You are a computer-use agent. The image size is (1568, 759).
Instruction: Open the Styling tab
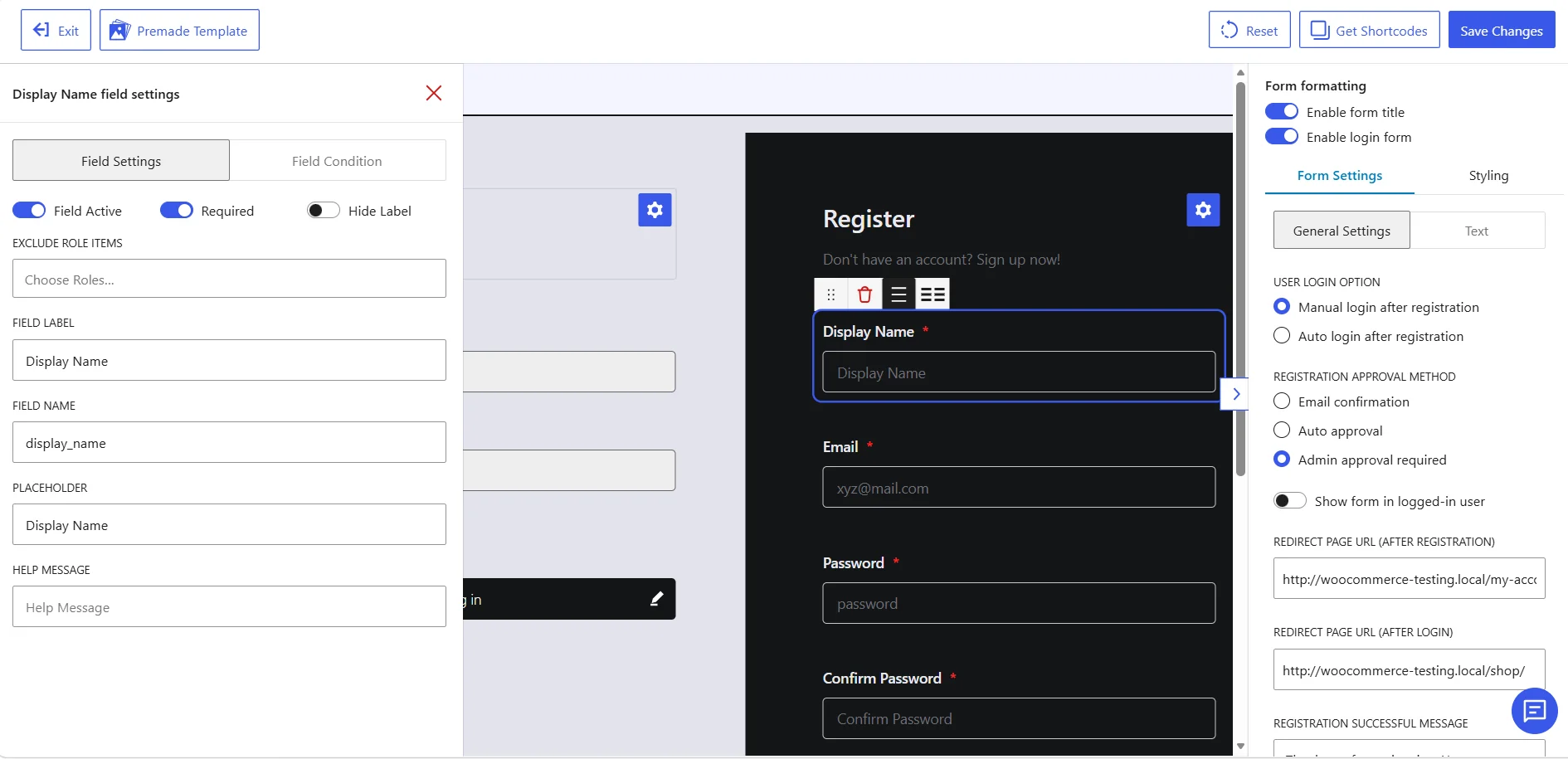point(1488,176)
